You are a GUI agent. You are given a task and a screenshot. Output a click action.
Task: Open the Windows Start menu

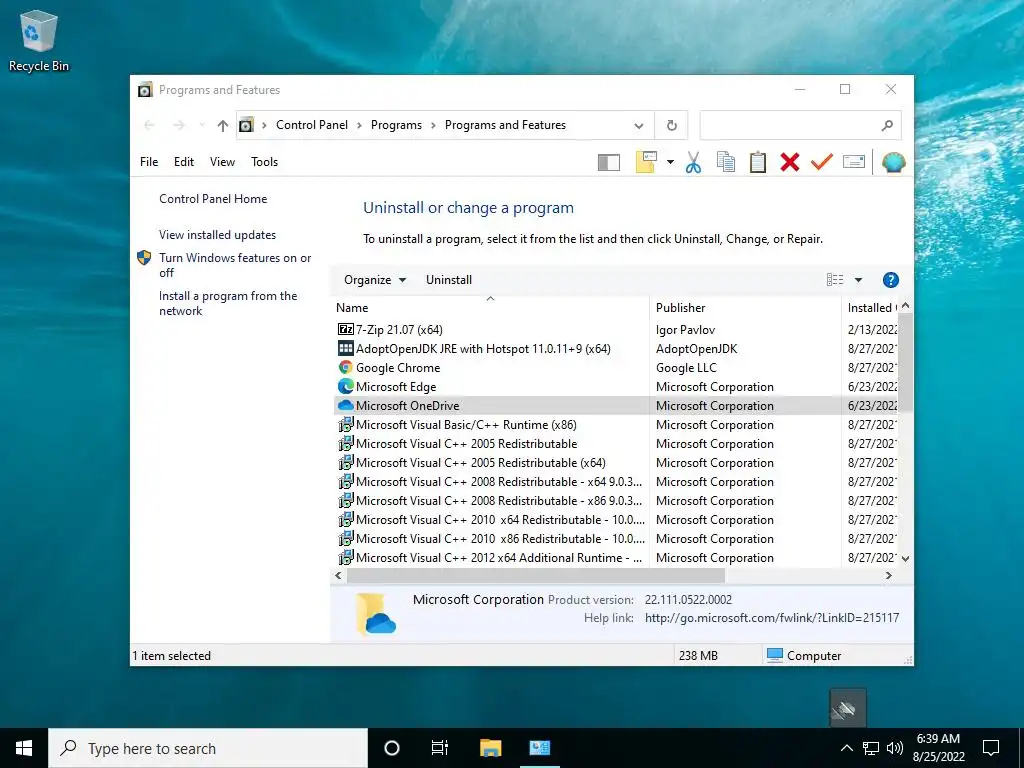pyautogui.click(x=24, y=748)
